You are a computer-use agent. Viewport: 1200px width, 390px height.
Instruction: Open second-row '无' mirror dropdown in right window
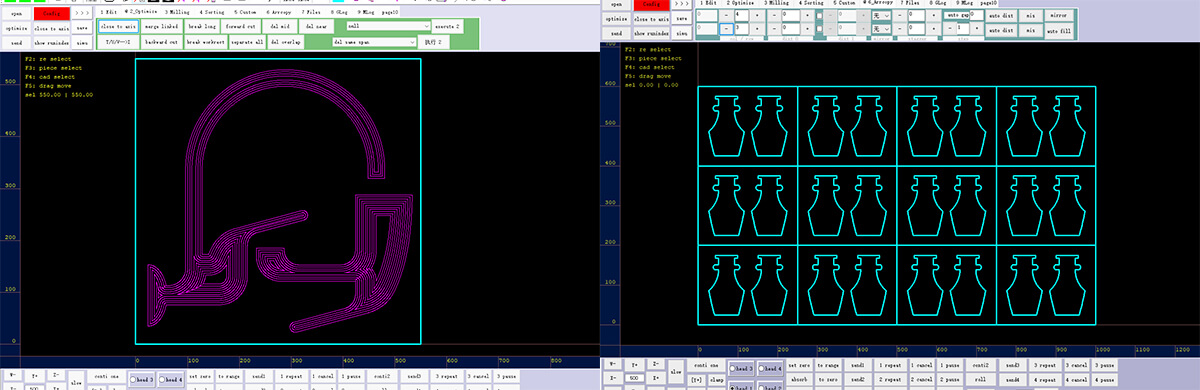coord(881,29)
